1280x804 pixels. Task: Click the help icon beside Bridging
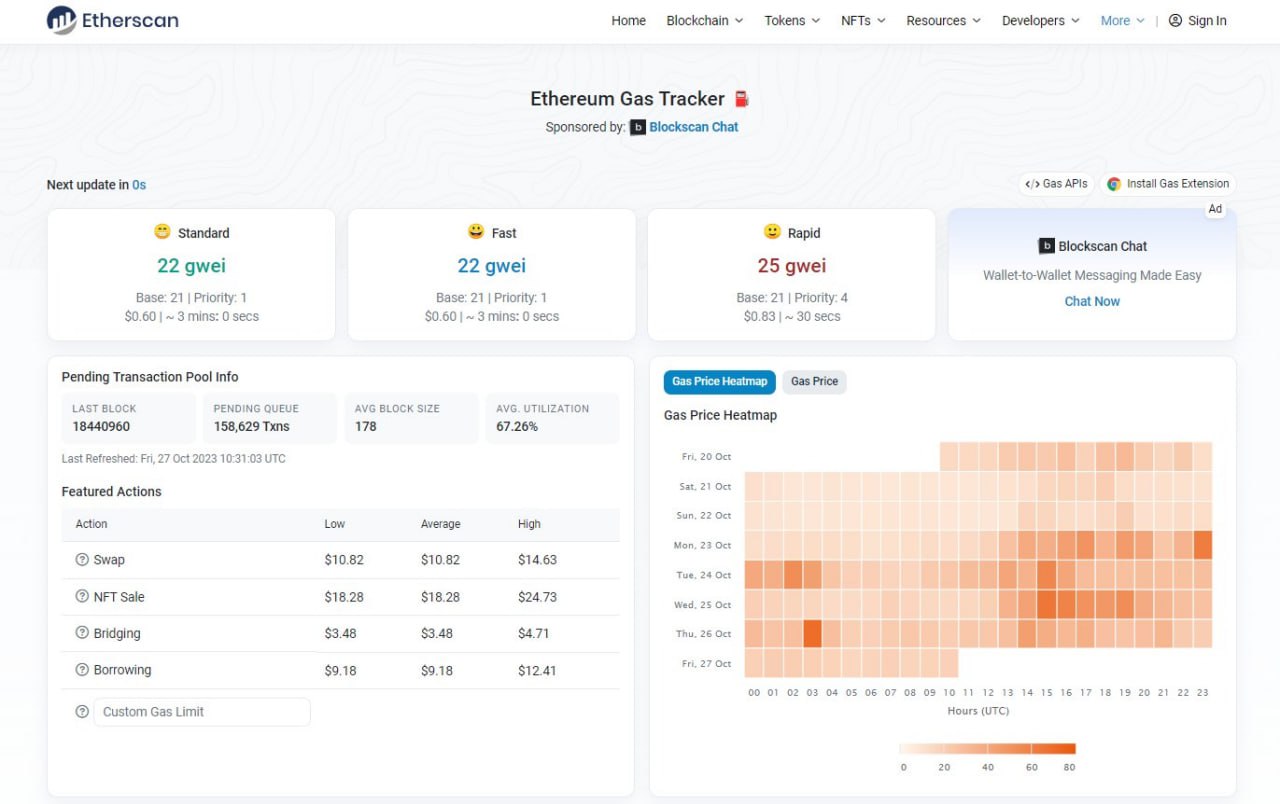(82, 633)
